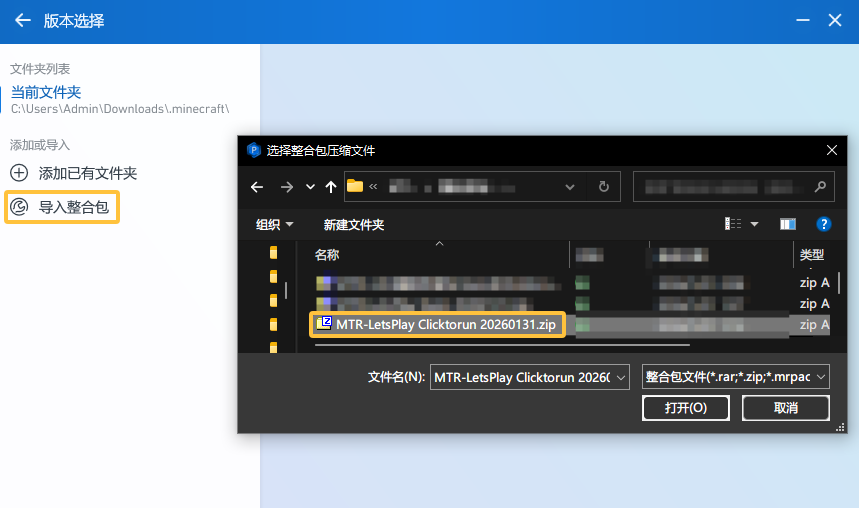
Task: Click the blue help question-mark icon
Action: tap(823, 224)
